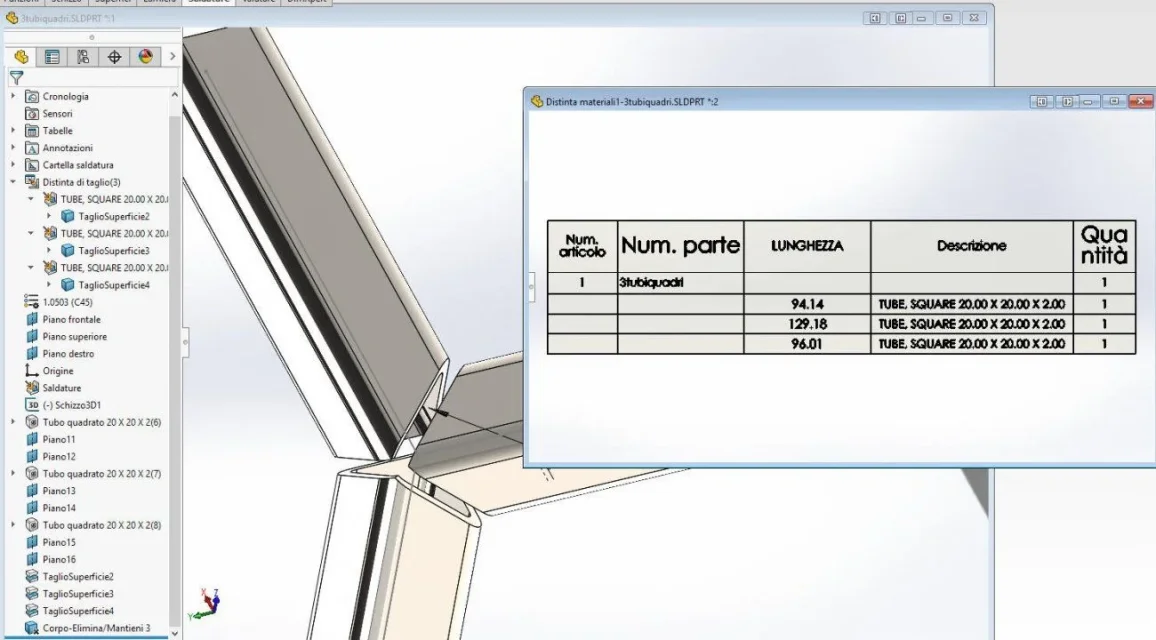The image size is (1156, 640).
Task: Select the Sensori tree item
Action: (58, 114)
